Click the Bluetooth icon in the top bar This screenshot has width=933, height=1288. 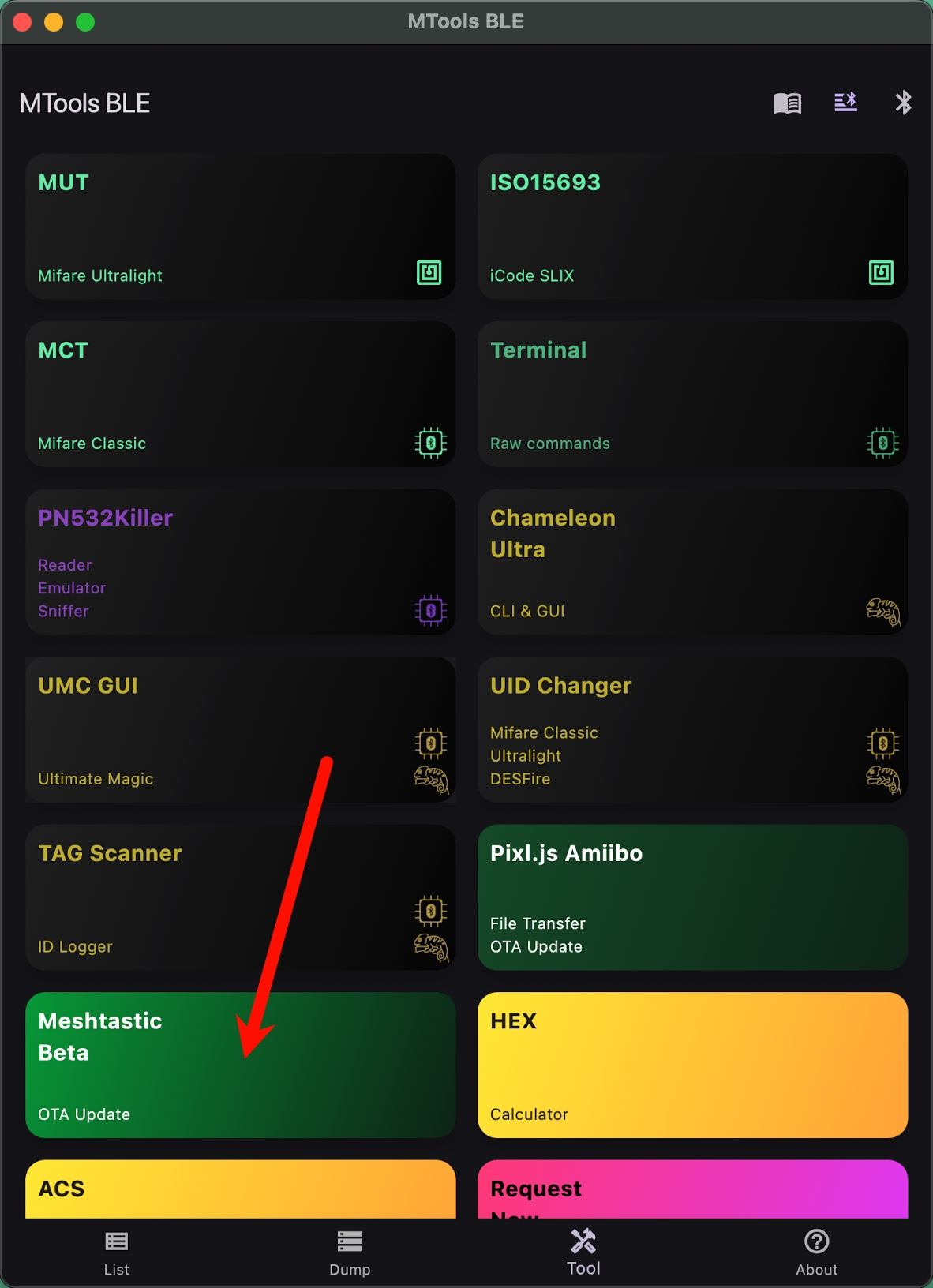click(x=904, y=103)
